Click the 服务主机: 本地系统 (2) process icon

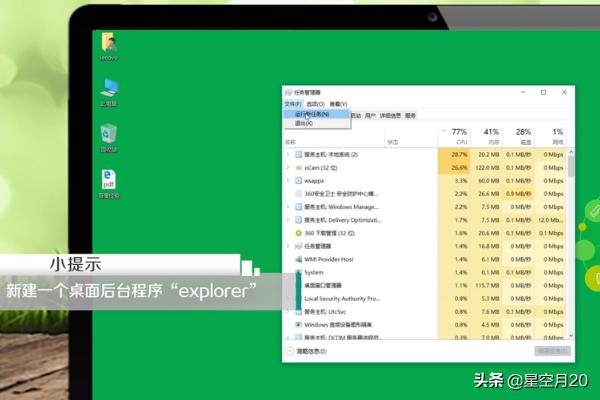tap(298, 155)
